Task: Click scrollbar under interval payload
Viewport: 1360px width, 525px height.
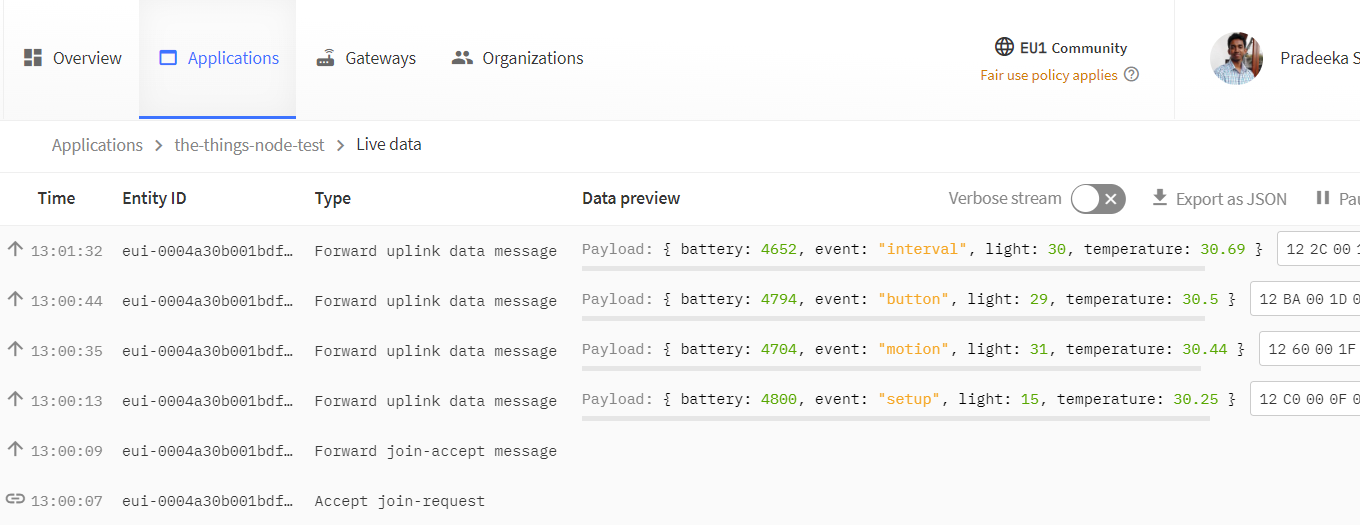Action: [893, 268]
